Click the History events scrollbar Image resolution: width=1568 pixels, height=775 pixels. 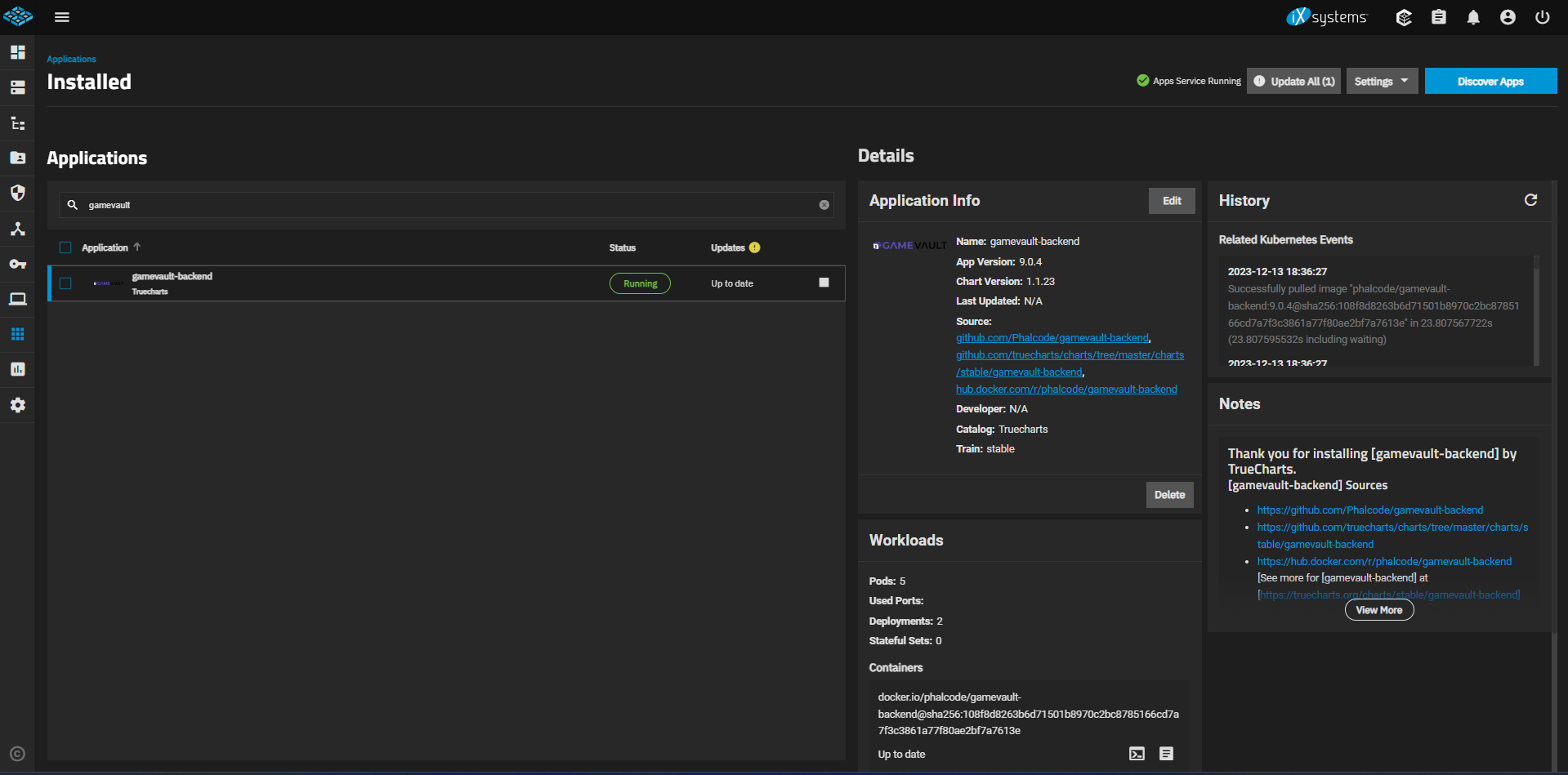1536,310
